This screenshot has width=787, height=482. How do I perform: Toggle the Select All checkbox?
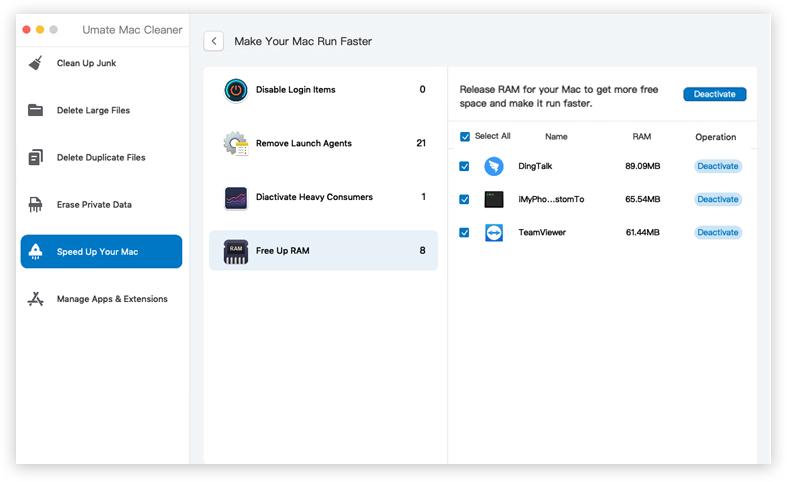(465, 137)
